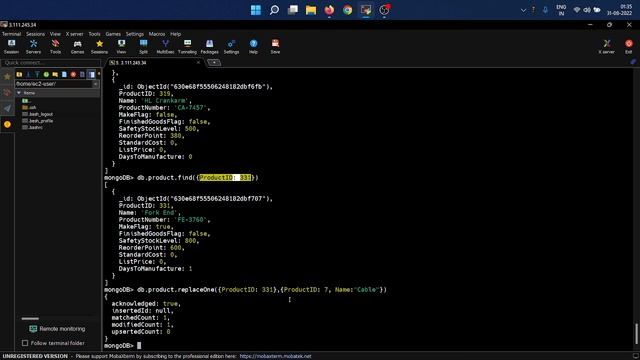This screenshot has width=640, height=360.
Task: Click the Quick connect input field
Action: coord(51,63)
